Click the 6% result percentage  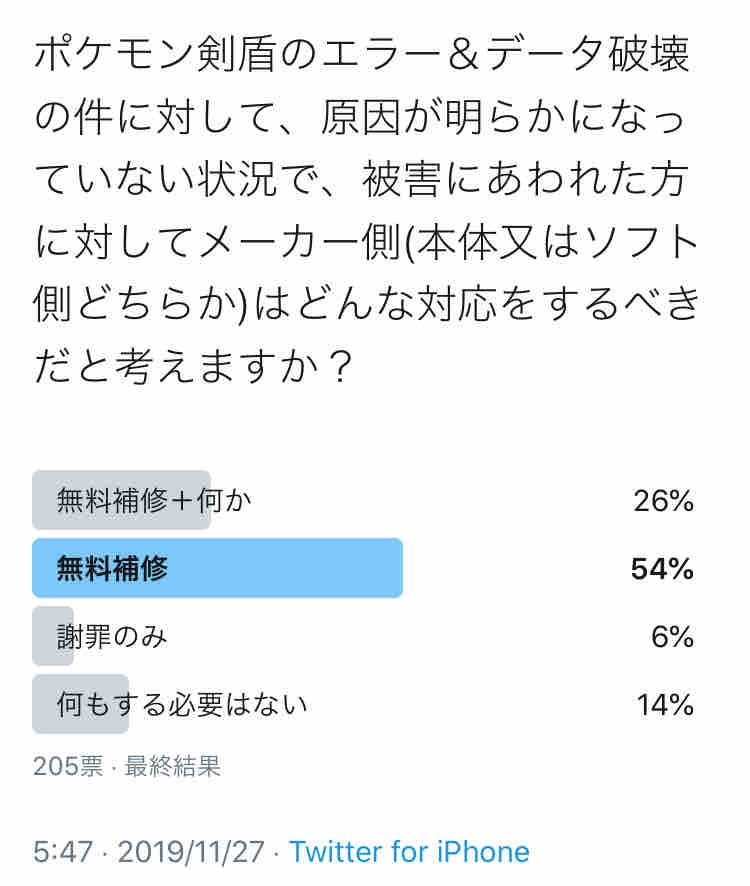click(x=672, y=637)
